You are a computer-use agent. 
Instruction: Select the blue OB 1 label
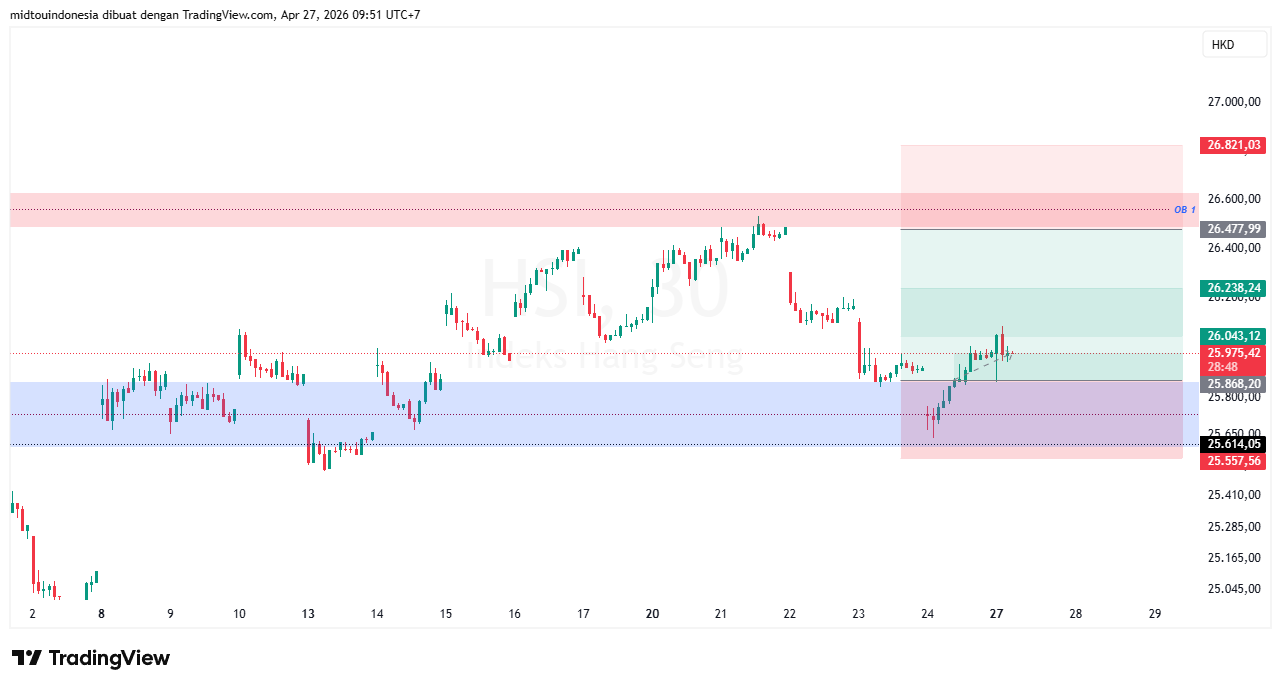click(x=1185, y=209)
